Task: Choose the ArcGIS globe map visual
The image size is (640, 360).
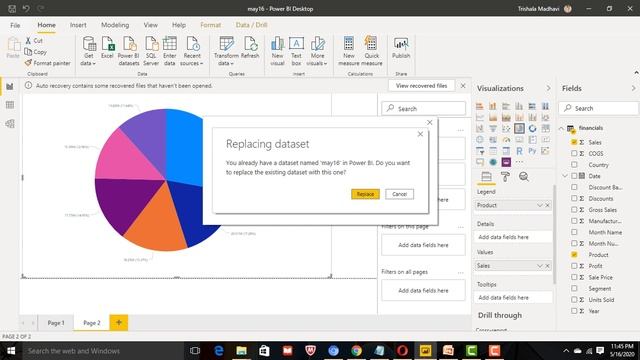Action: click(493, 162)
